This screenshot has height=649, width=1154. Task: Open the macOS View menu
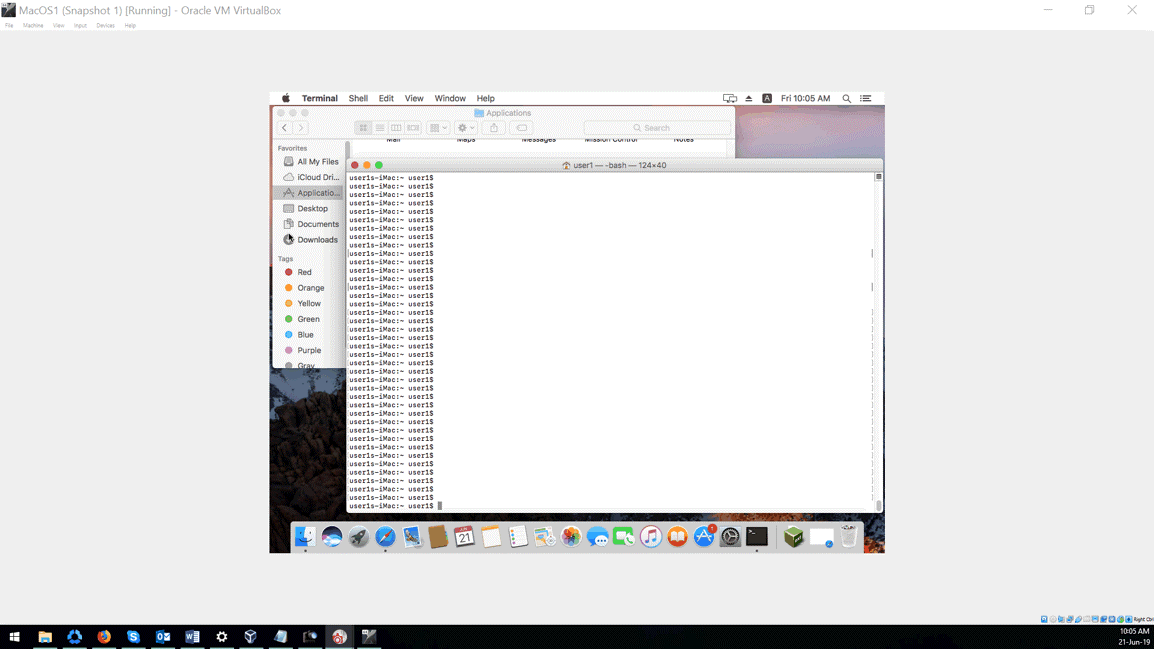[414, 98]
